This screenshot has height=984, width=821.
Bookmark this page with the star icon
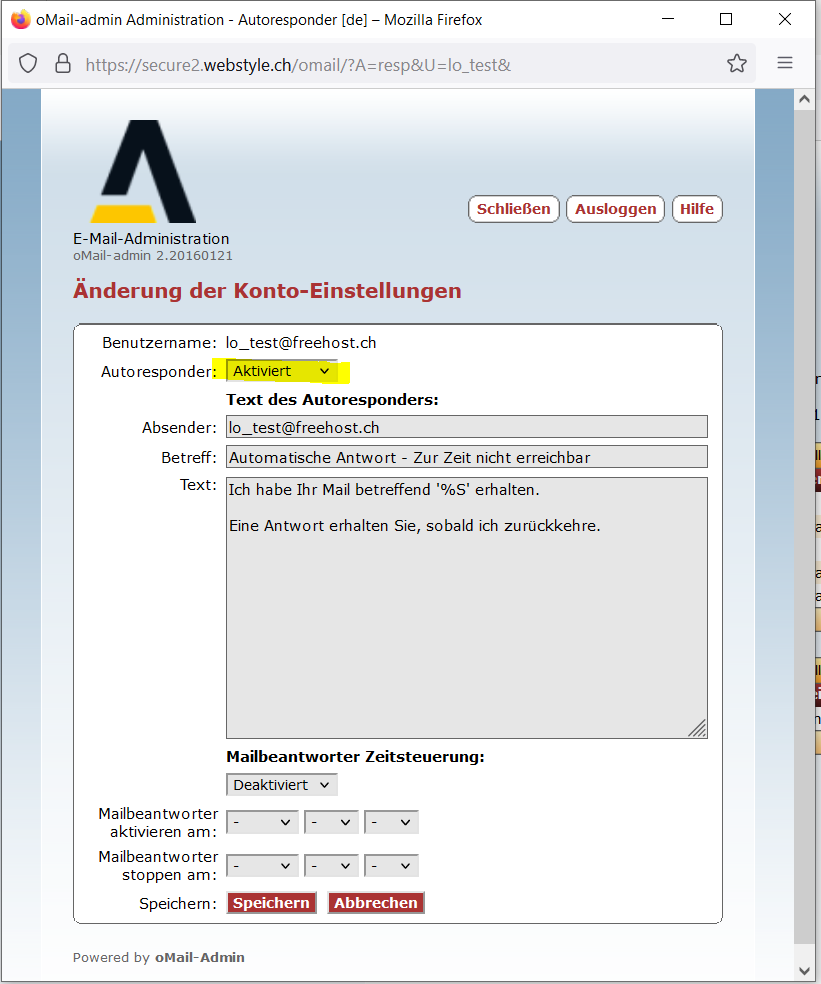pyautogui.click(x=737, y=64)
